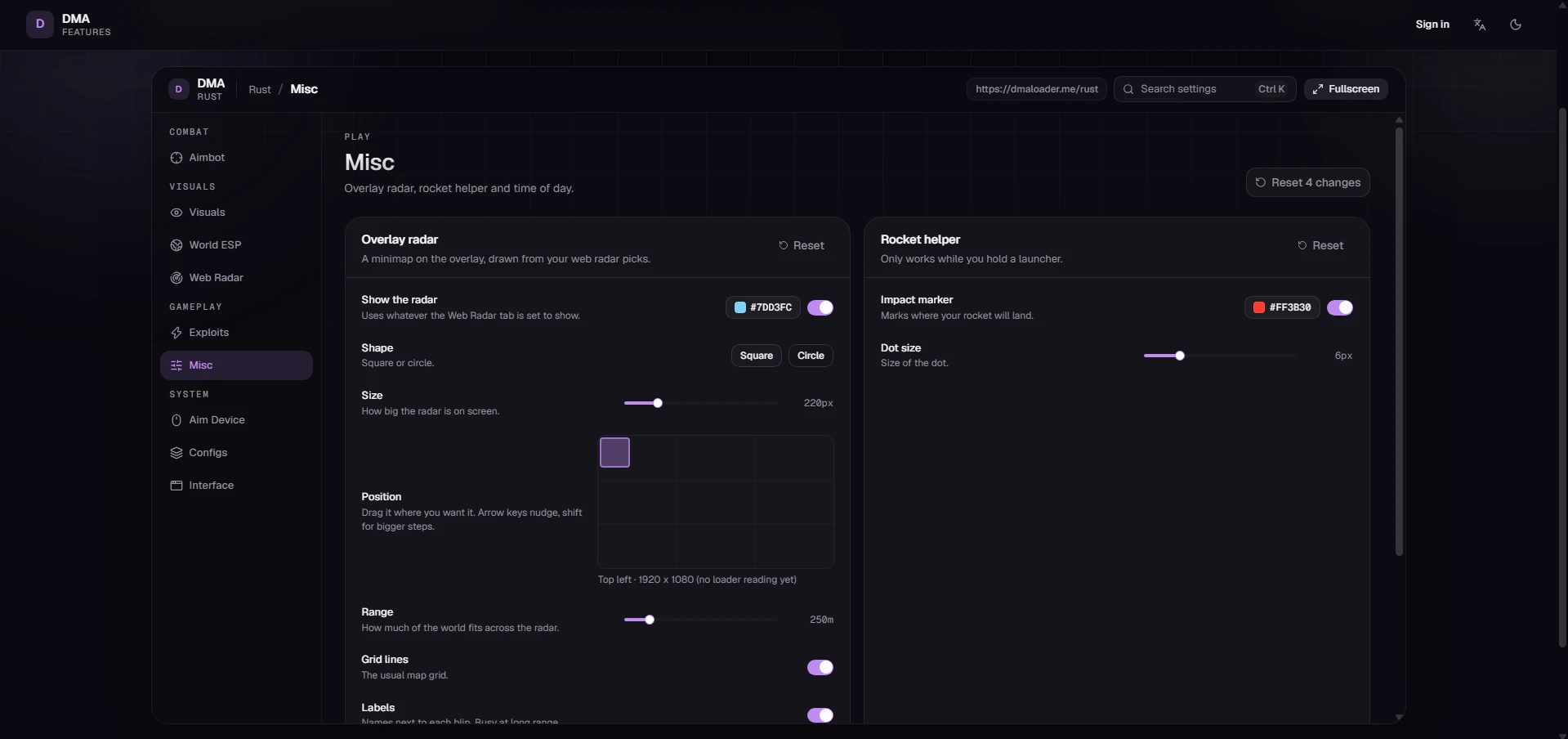Enter Fullscreen mode
The image size is (1568, 739).
(x=1346, y=89)
